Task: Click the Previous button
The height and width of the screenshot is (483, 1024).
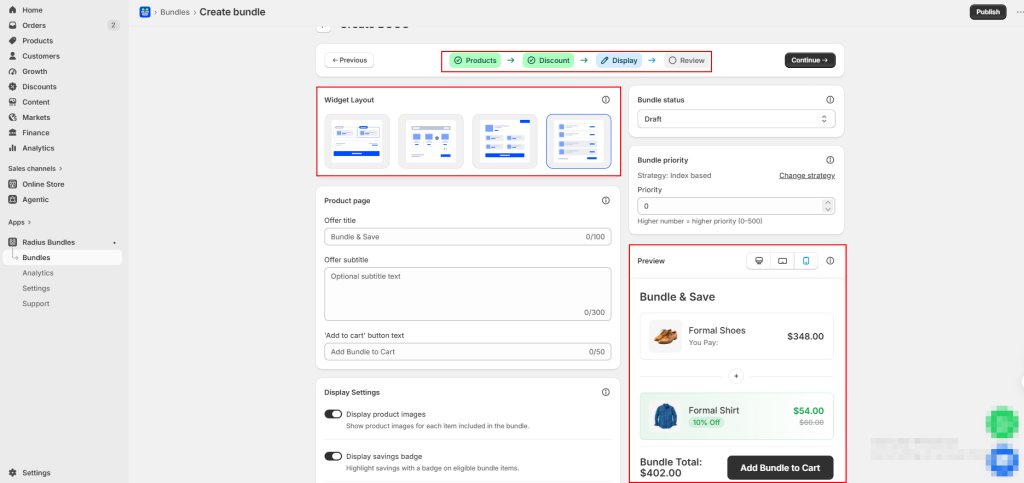Action: (x=349, y=60)
